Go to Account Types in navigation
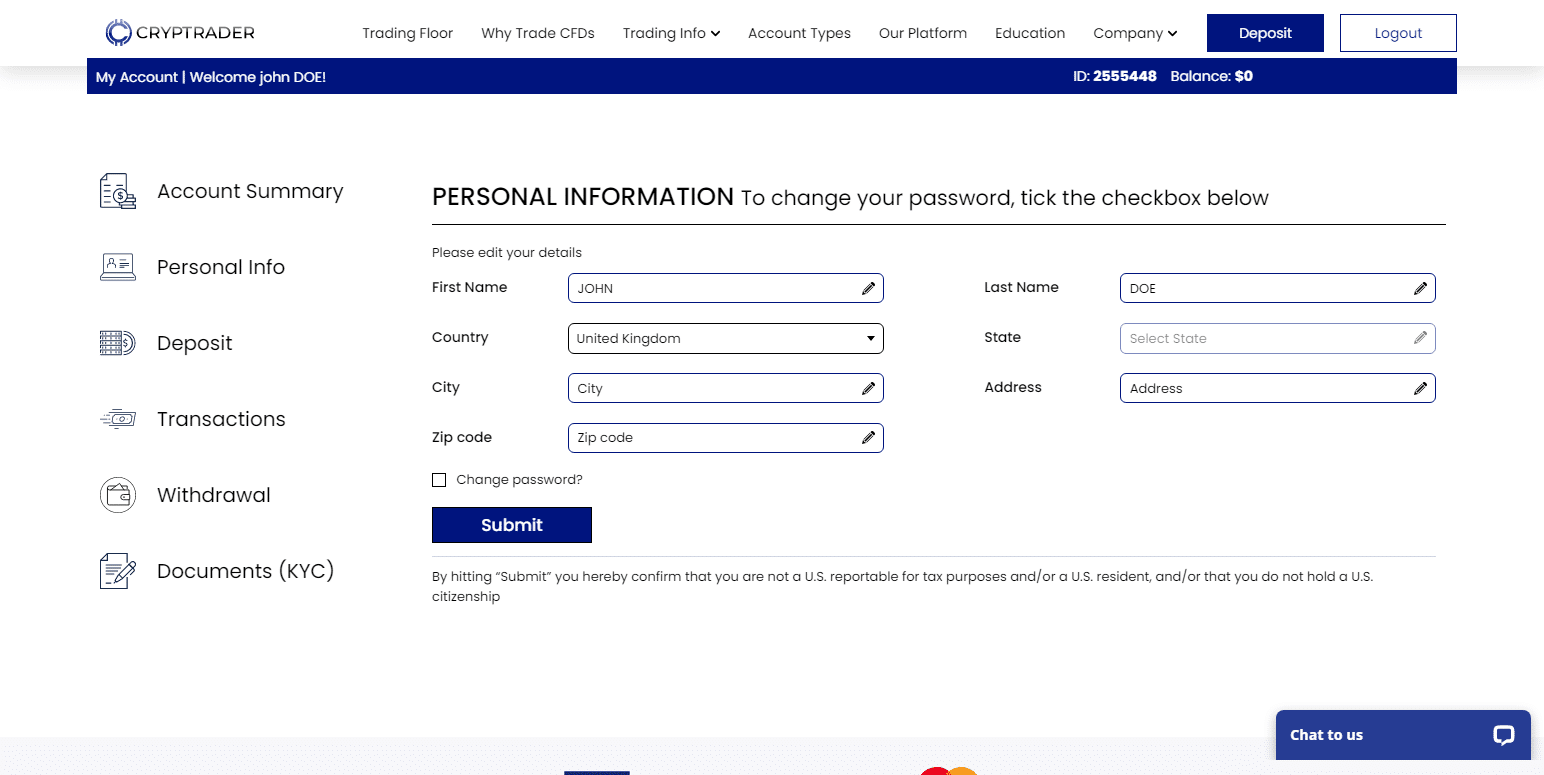This screenshot has width=1544, height=775. pos(799,33)
